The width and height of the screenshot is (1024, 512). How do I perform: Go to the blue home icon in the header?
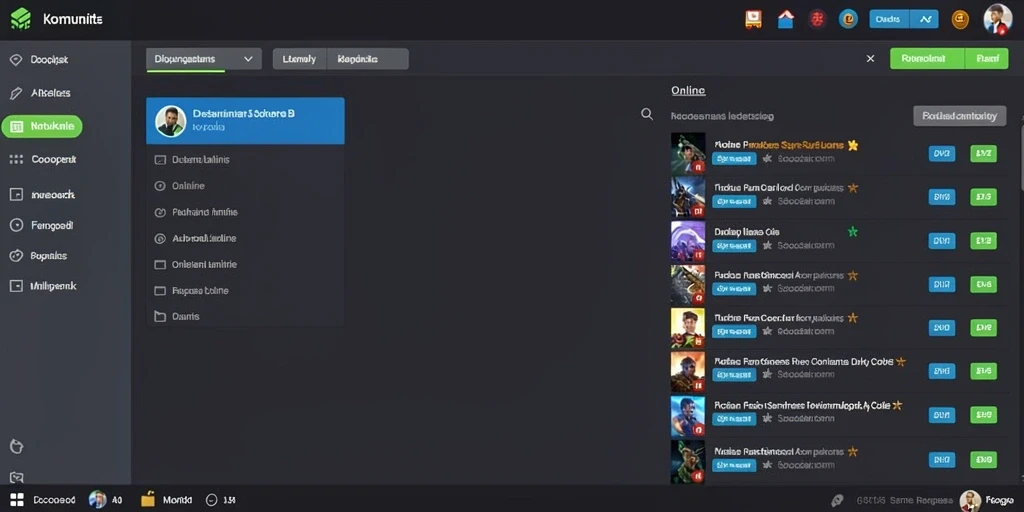point(786,19)
